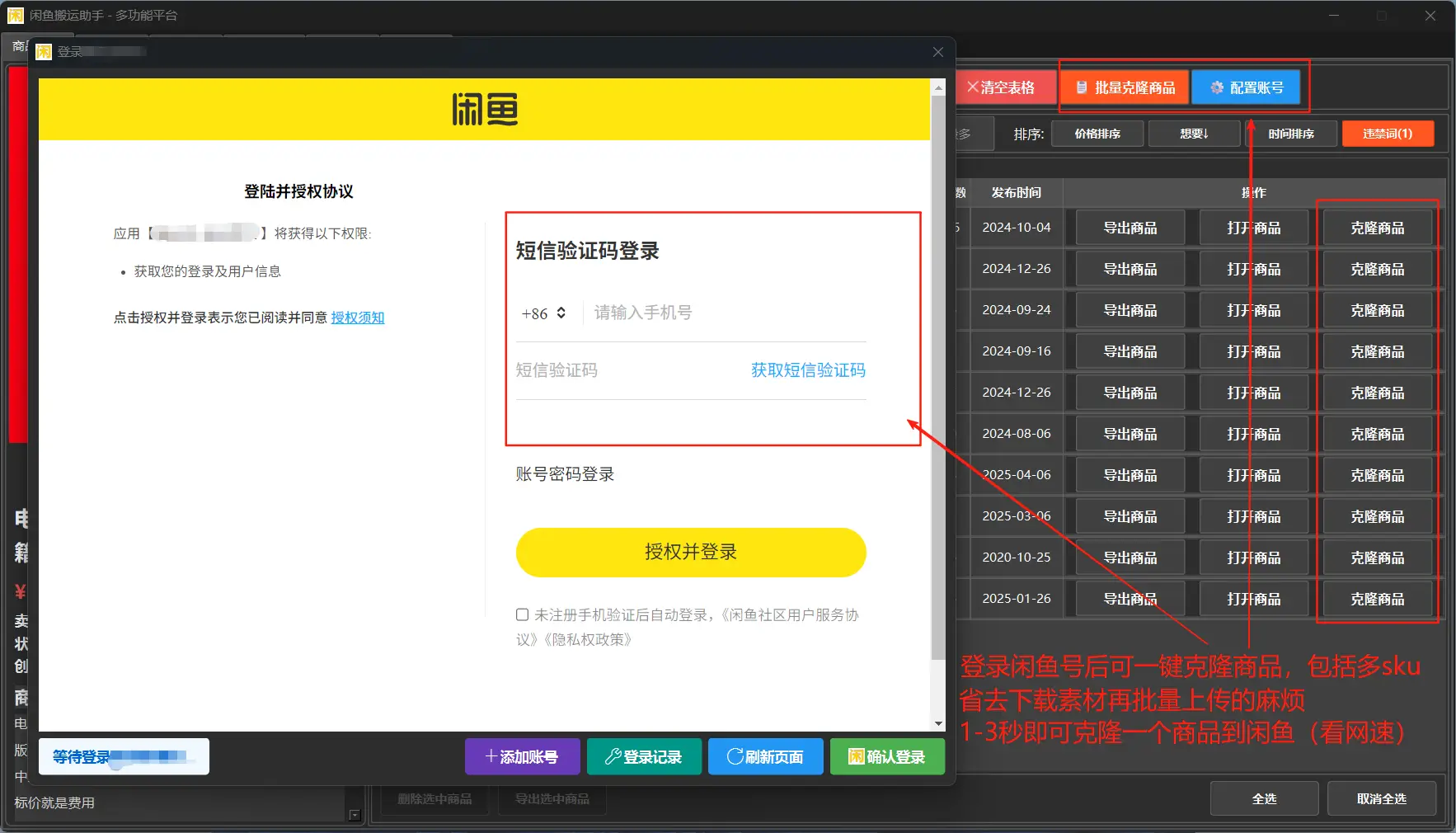Click the login page vertical scrollbar thumb
Viewport: 1456px width, 833px height.
click(x=938, y=377)
